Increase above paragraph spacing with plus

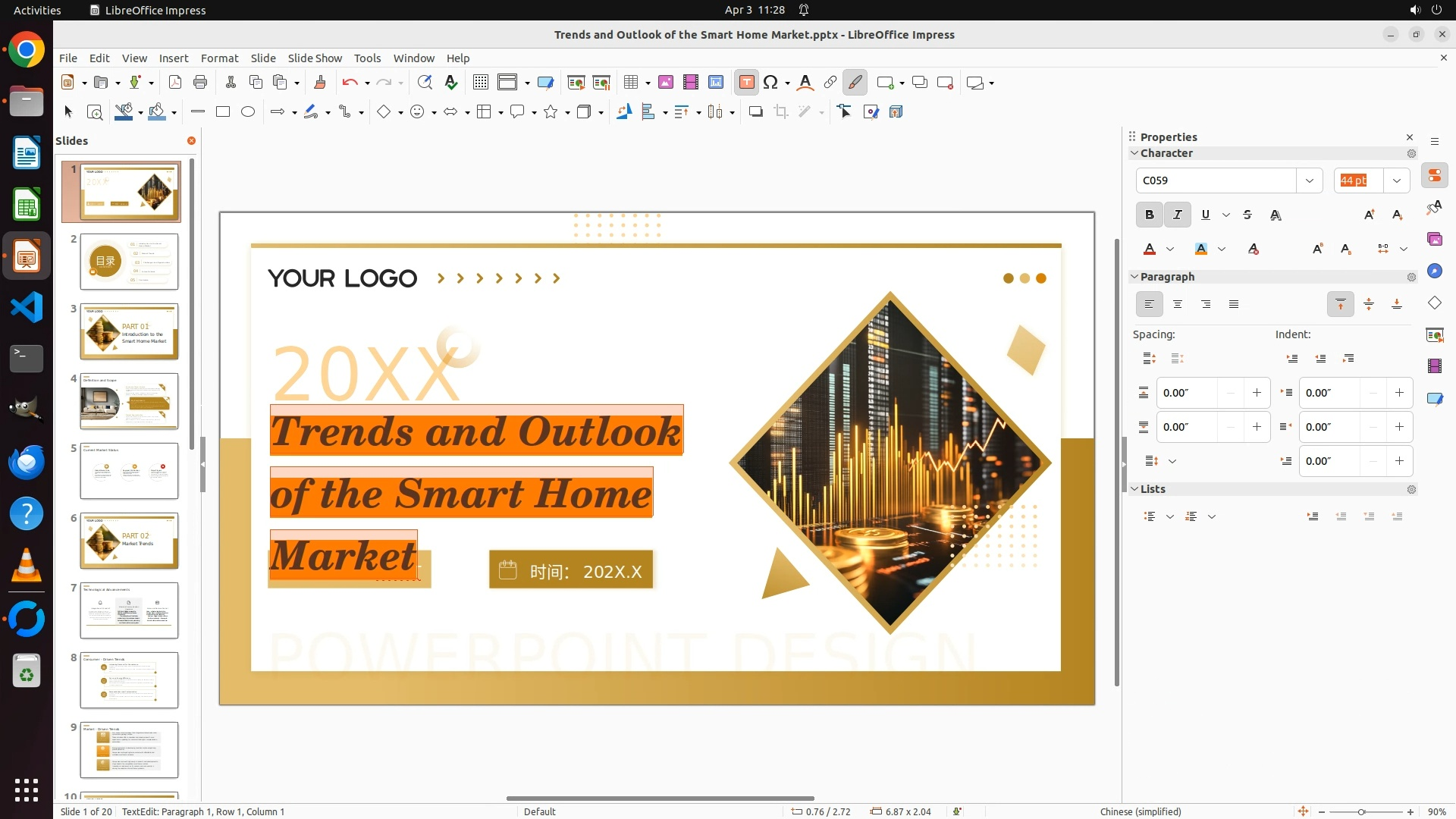[1257, 393]
